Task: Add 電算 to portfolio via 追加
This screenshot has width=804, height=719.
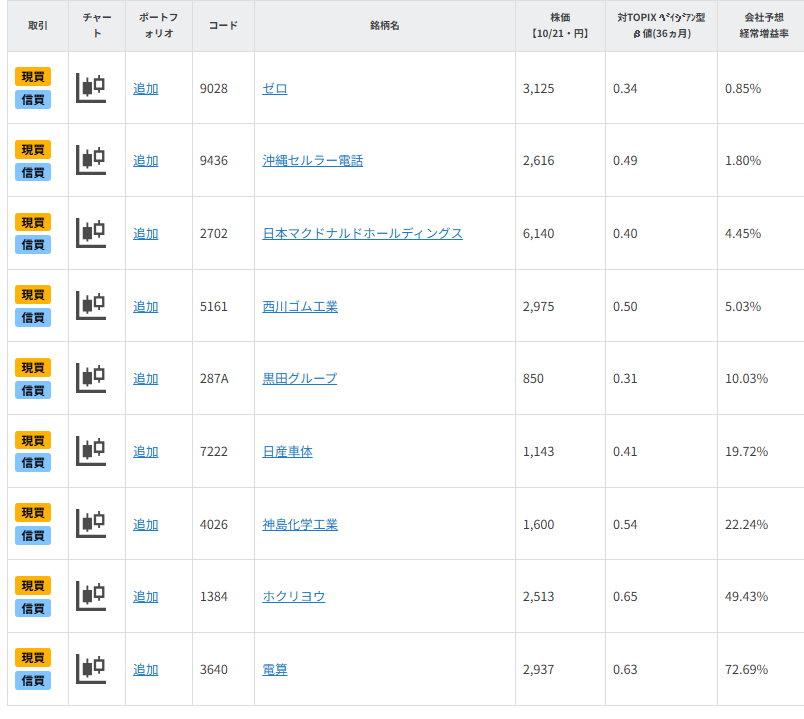Action: [x=146, y=669]
